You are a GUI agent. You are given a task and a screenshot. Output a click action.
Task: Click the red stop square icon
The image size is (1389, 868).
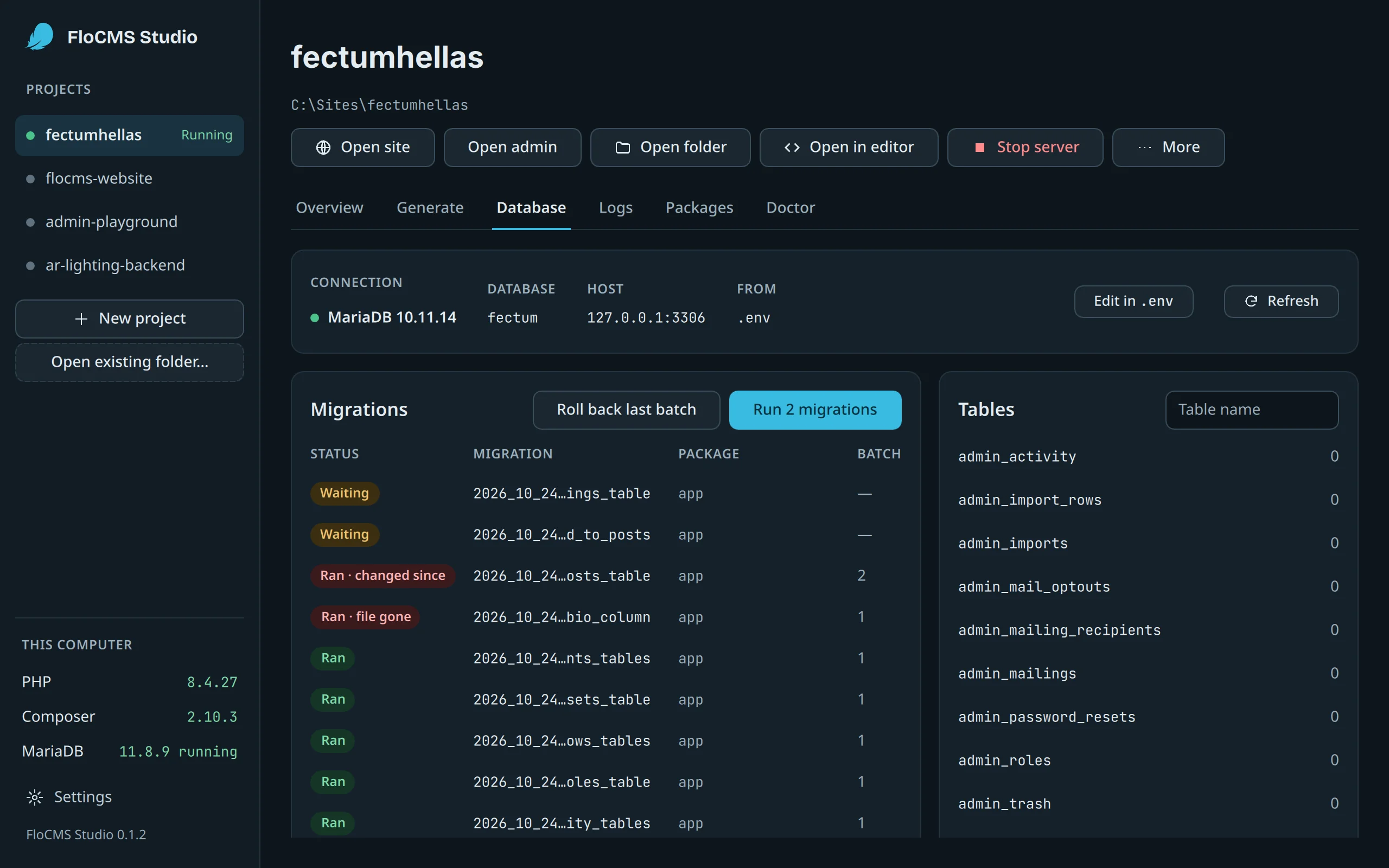coord(980,148)
